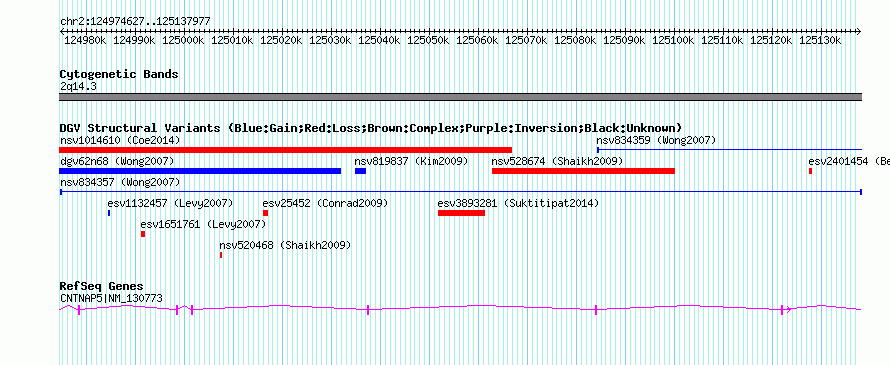890x365 pixels.
Task: Click the esv2401454 label at right edge
Action: point(849,161)
